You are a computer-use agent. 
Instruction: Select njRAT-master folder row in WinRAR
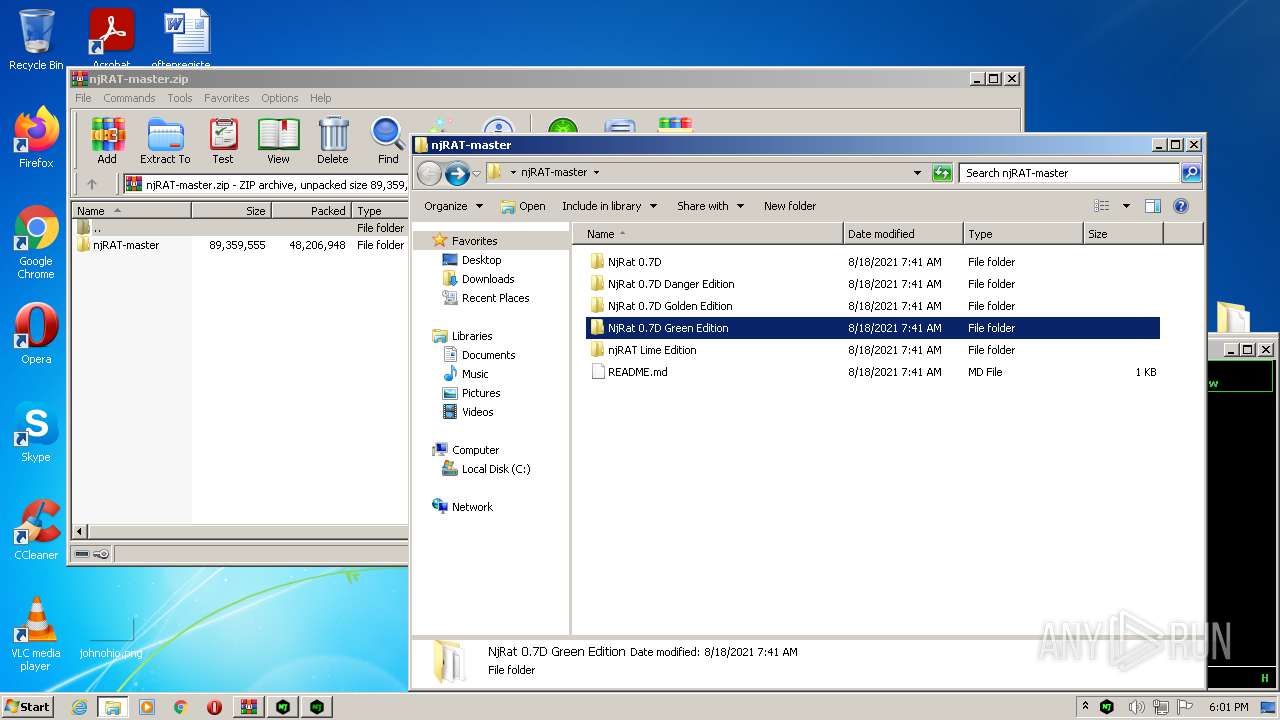click(x=240, y=245)
